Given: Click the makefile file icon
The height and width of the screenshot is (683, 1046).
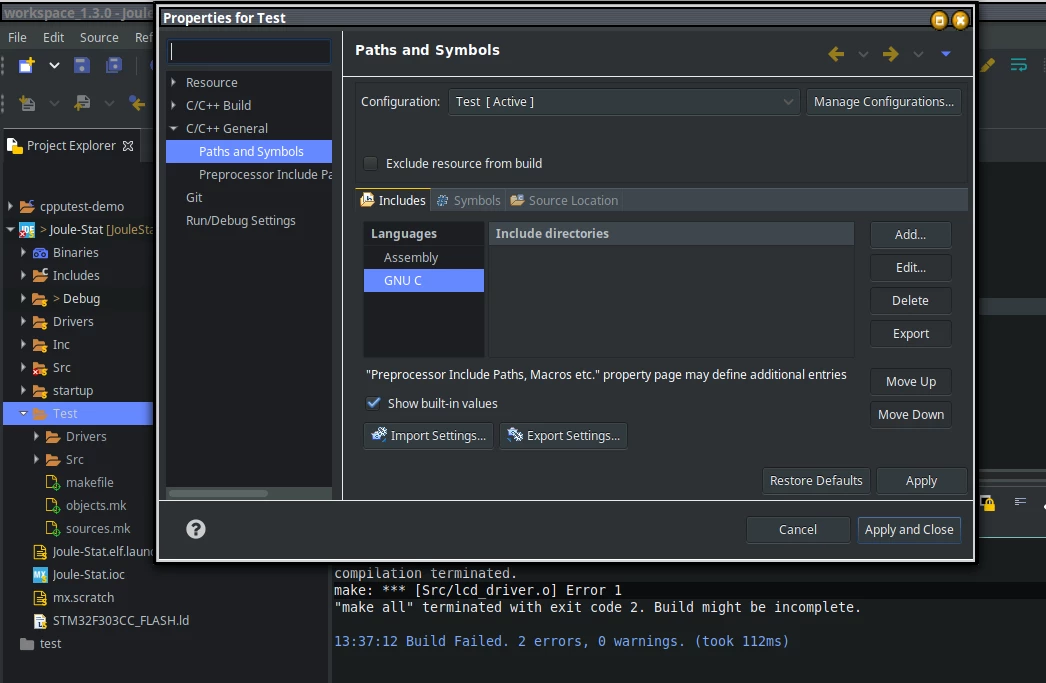Looking at the screenshot, I should 53,482.
